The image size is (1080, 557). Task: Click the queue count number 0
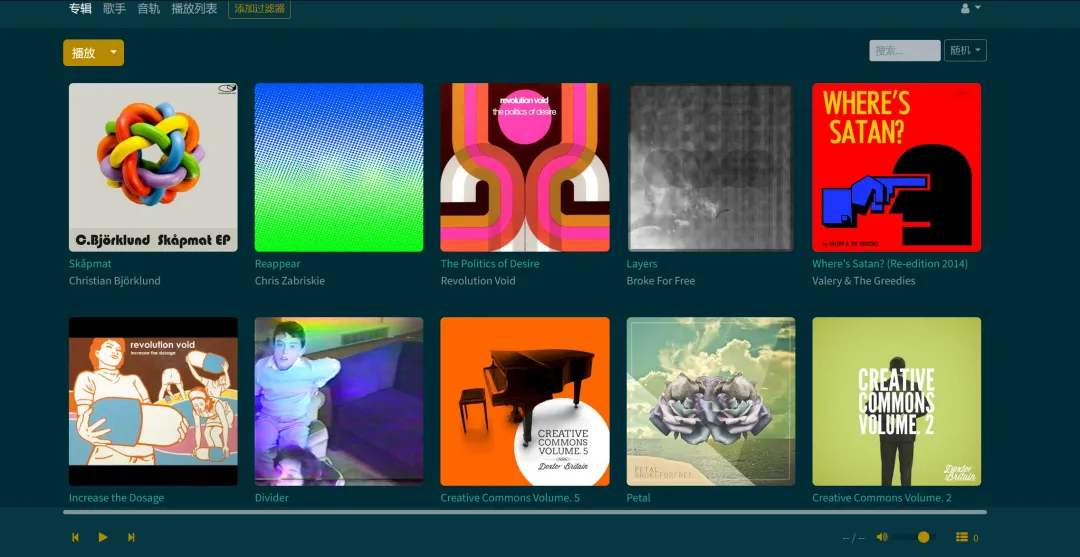(x=975, y=538)
